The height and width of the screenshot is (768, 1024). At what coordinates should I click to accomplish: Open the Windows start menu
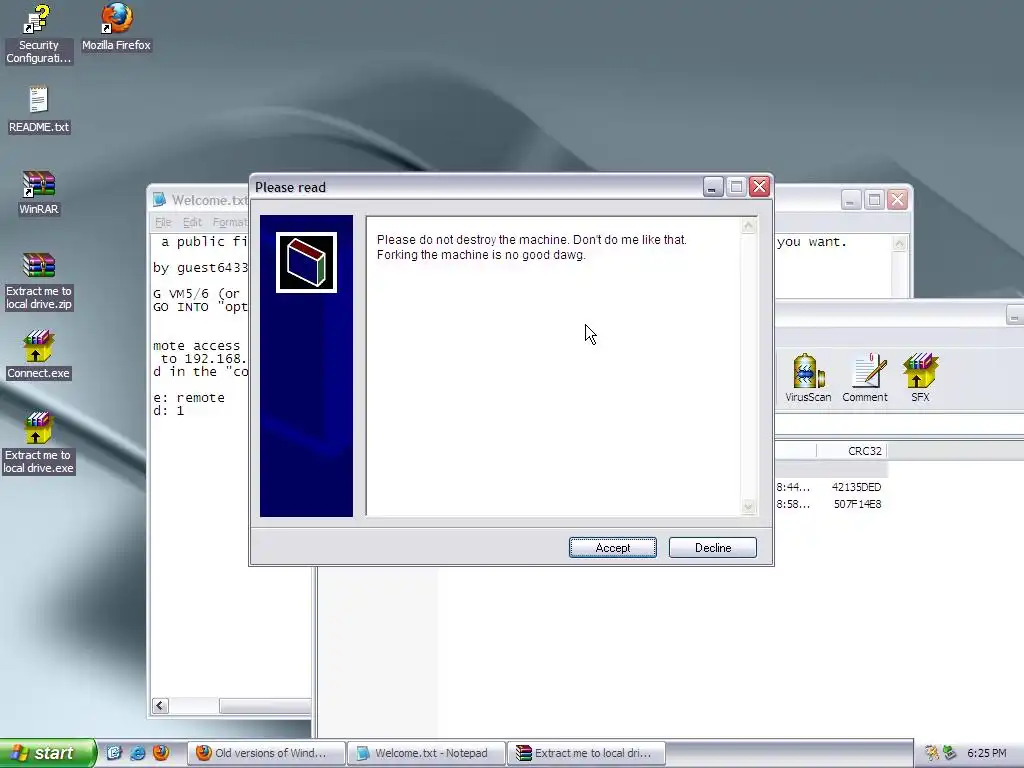pos(47,753)
